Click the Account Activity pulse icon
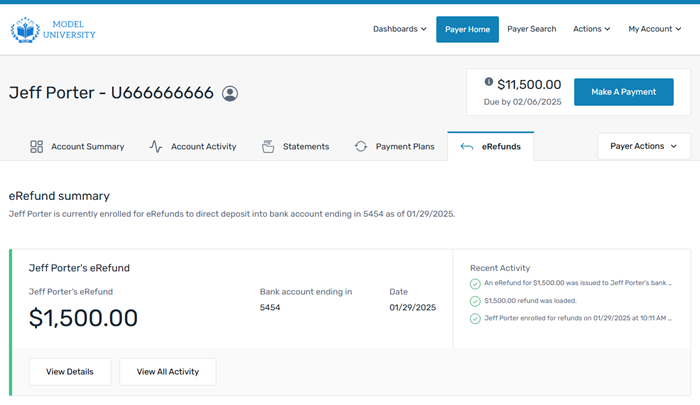This screenshot has height=405, width=700. 156,146
